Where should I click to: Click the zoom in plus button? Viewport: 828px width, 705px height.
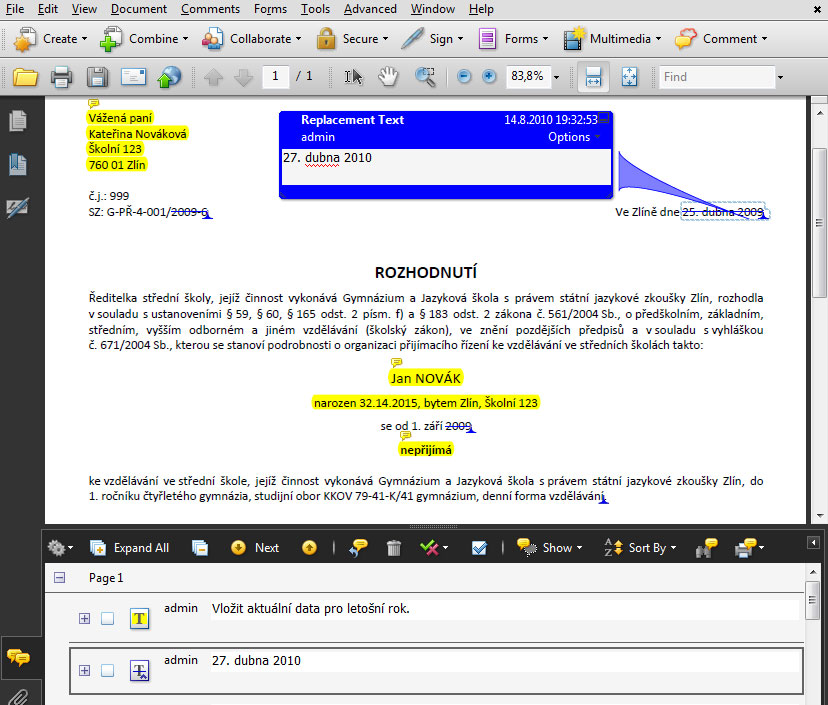489,77
